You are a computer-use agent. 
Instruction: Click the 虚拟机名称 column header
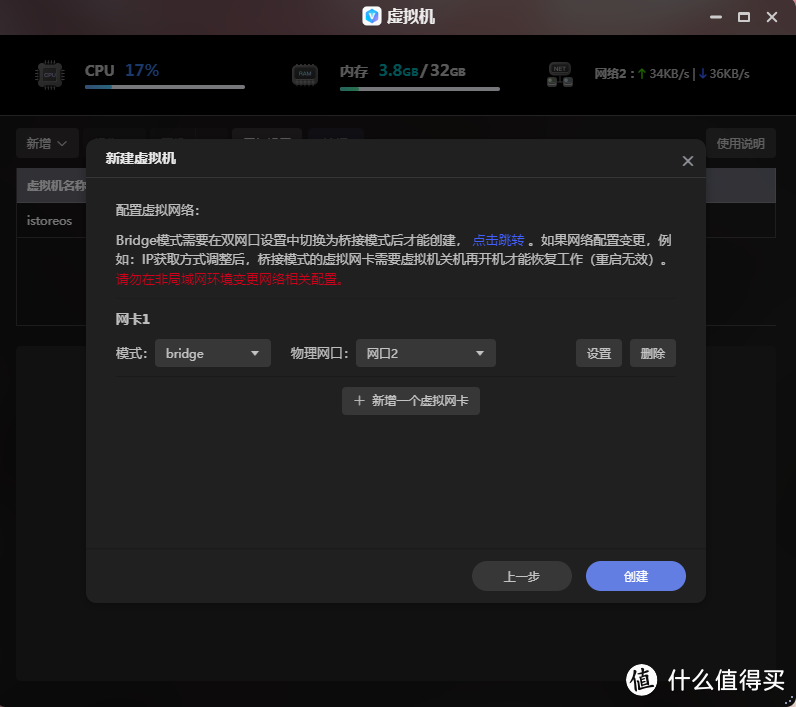[x=56, y=186]
